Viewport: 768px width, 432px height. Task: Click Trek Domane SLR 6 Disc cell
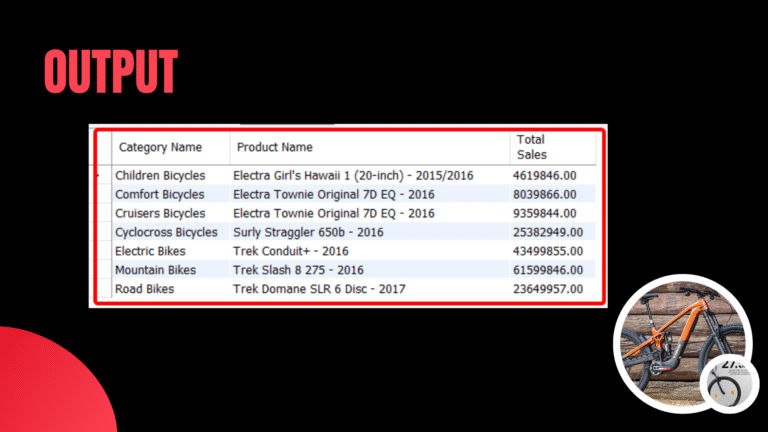(x=319, y=290)
